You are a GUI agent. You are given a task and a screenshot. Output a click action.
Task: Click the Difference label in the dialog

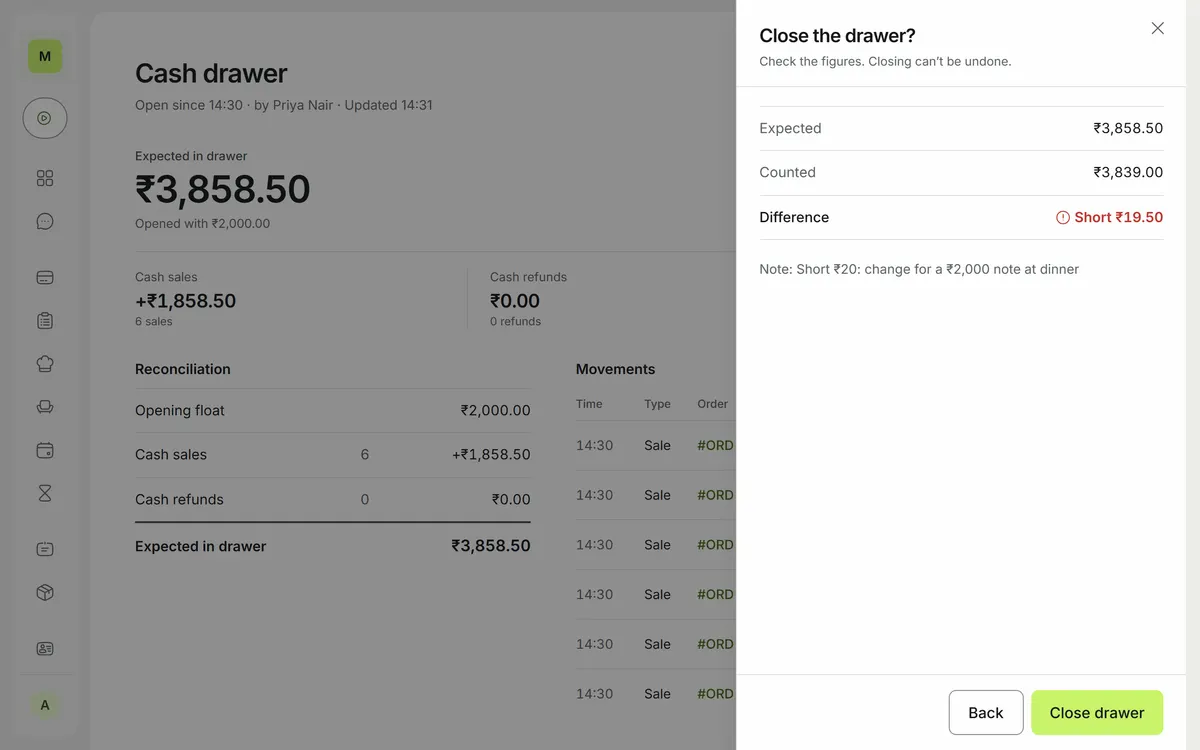point(794,217)
